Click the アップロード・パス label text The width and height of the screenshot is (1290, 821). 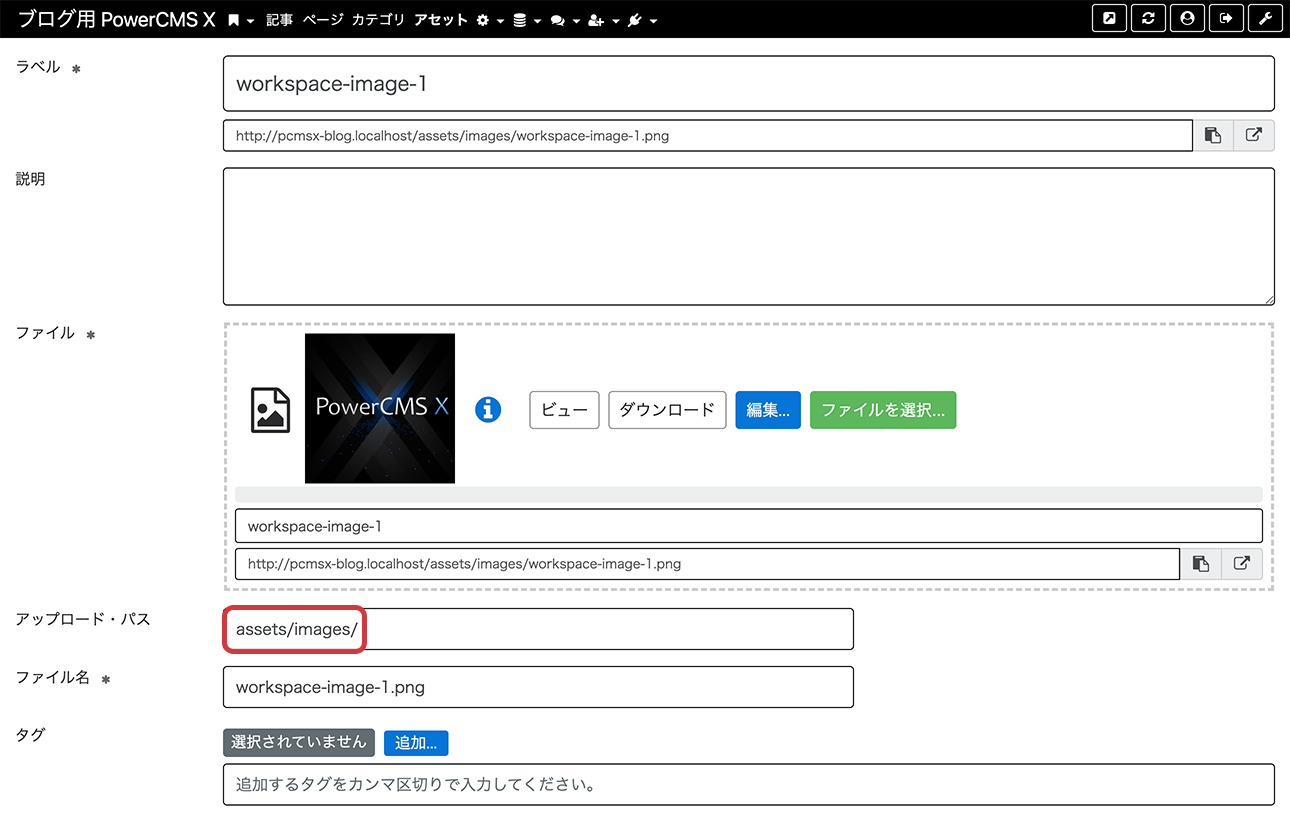click(x=83, y=619)
